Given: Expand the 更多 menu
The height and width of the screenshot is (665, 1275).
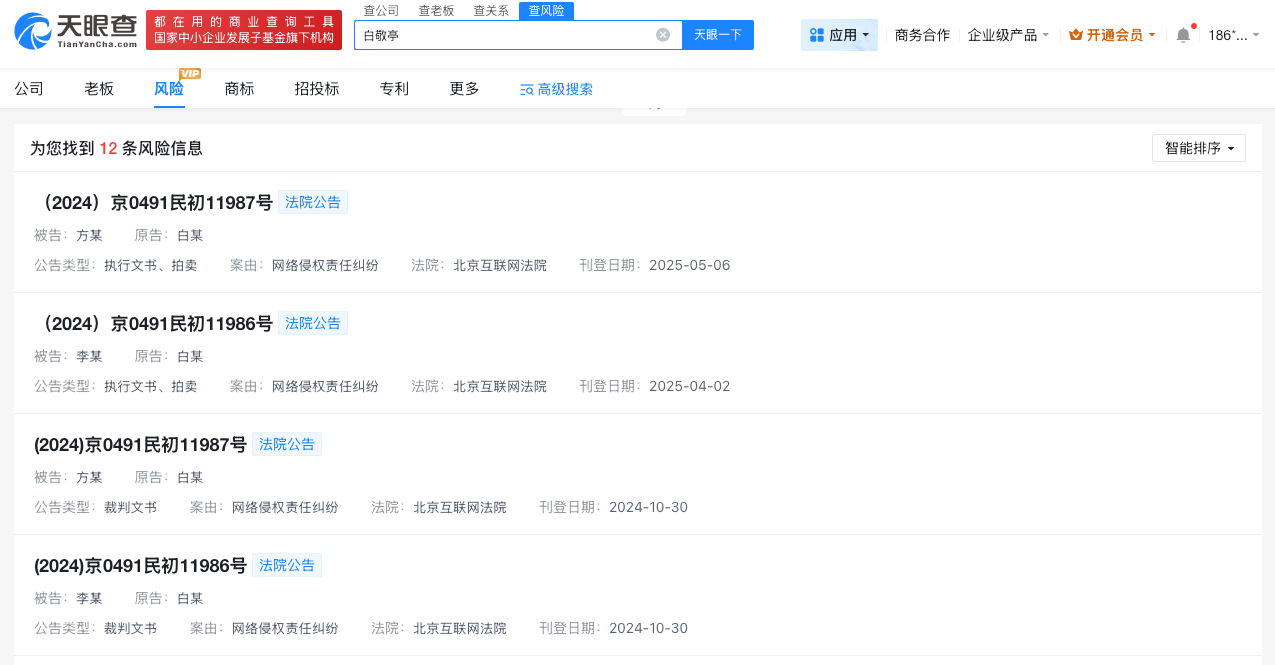Looking at the screenshot, I should point(463,88).
